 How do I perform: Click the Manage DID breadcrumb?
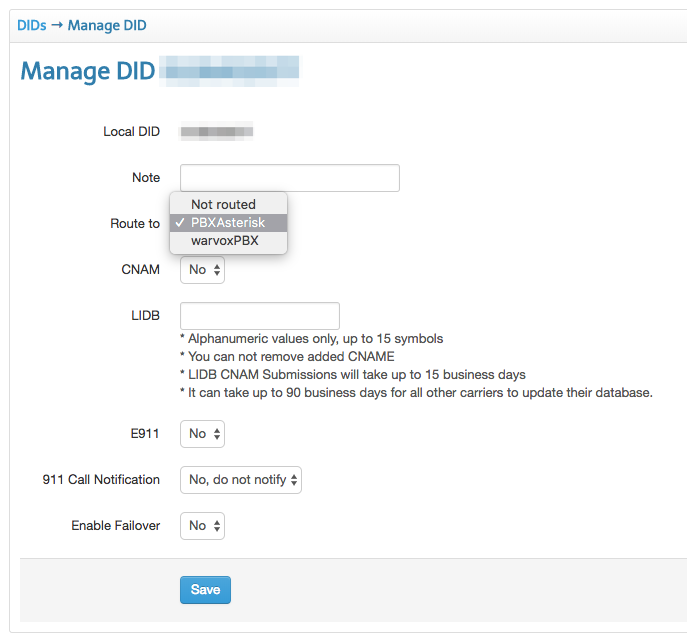coord(107,24)
